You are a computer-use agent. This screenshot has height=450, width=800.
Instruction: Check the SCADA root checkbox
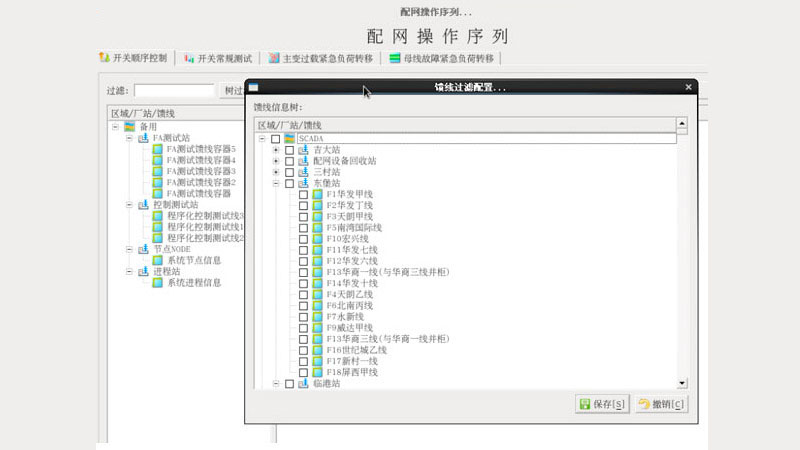point(276,138)
